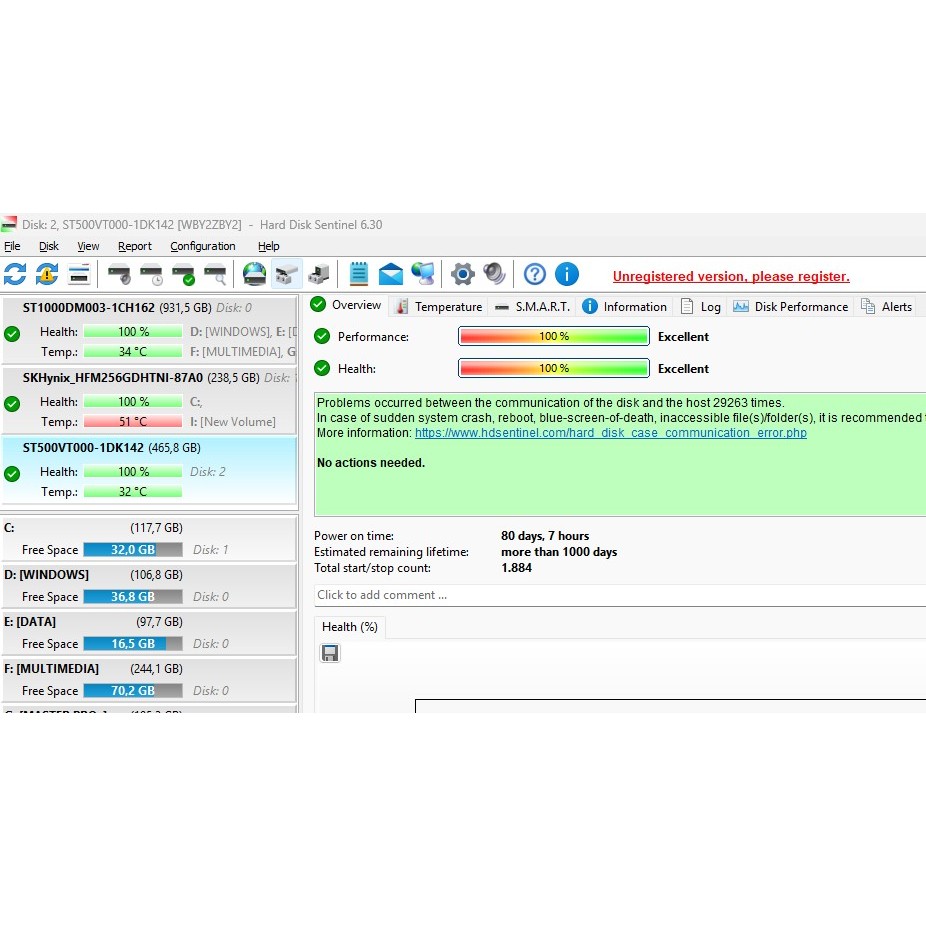Click the blue refresh arrows icon
Viewport: 926px width, 926px height.
pyautogui.click(x=15, y=274)
